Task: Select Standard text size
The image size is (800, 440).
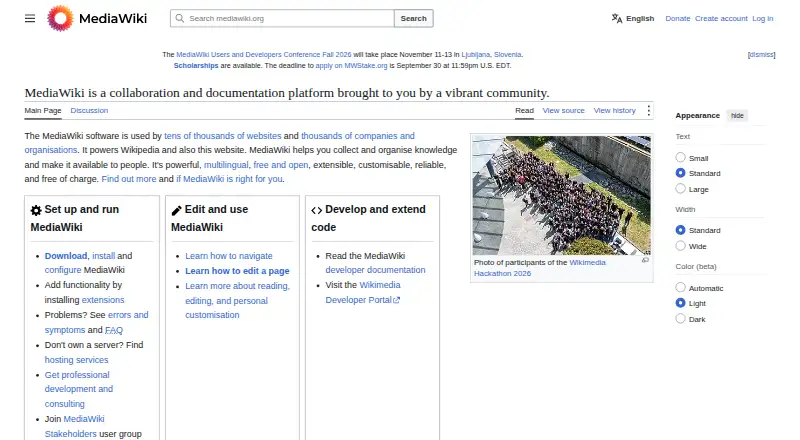Action: click(680, 173)
